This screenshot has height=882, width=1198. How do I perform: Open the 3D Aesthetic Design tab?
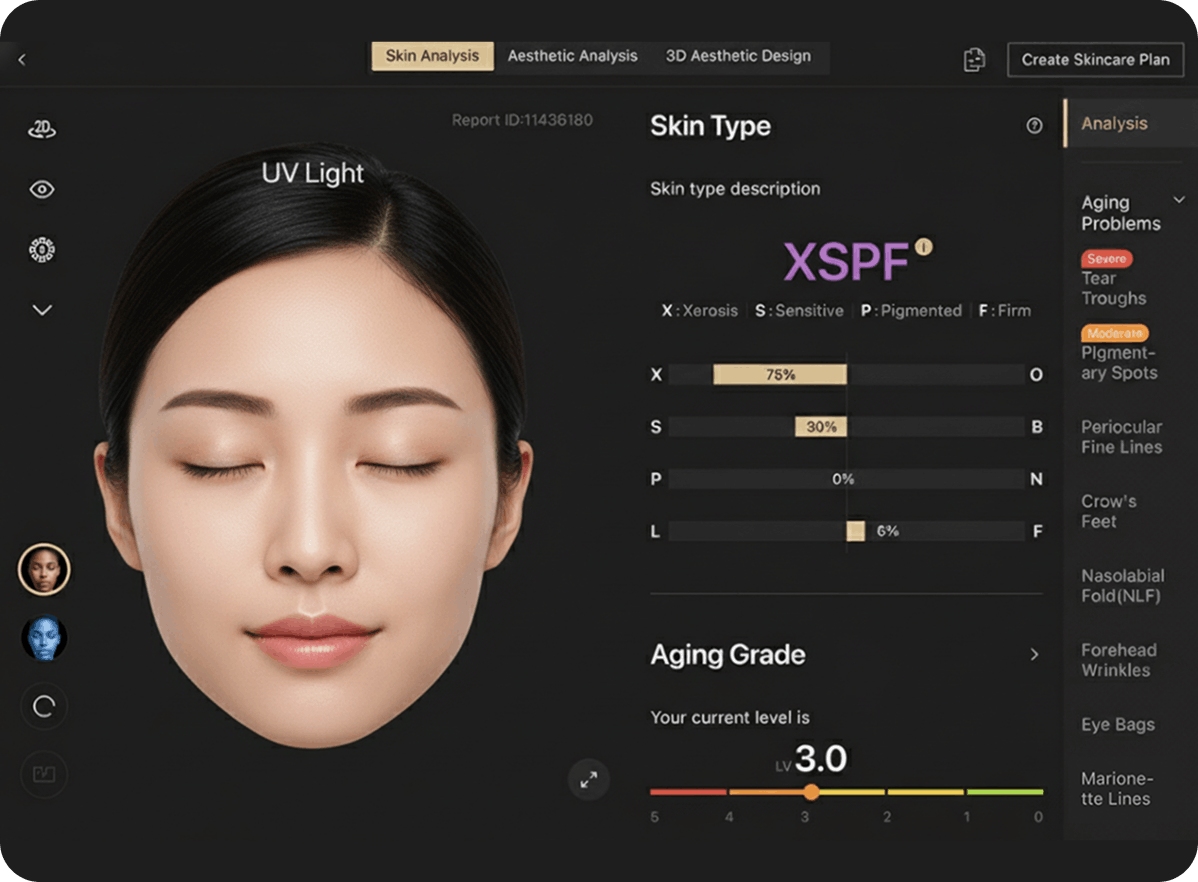pos(740,56)
